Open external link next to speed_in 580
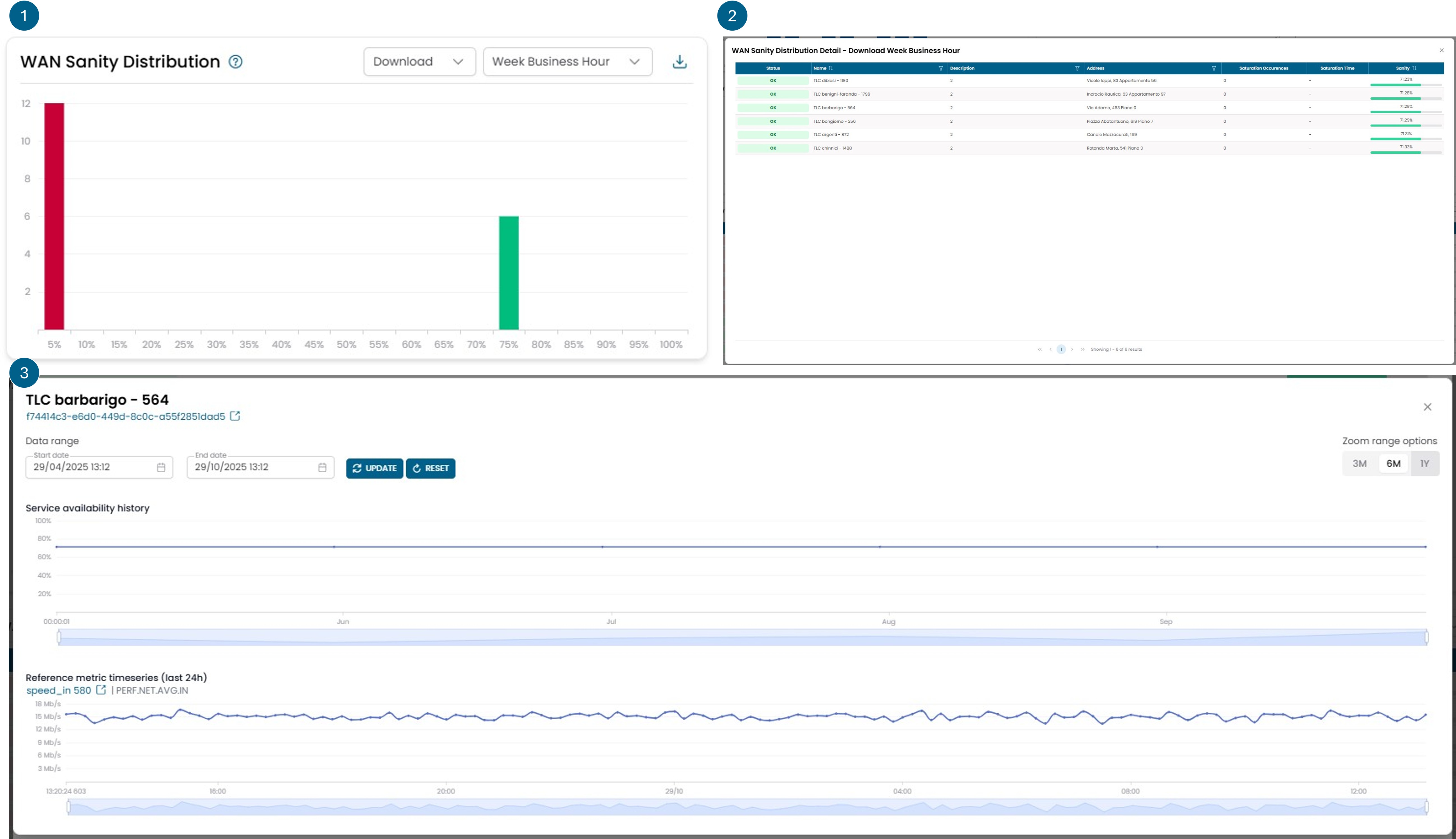The height and width of the screenshot is (839, 1456). point(101,690)
